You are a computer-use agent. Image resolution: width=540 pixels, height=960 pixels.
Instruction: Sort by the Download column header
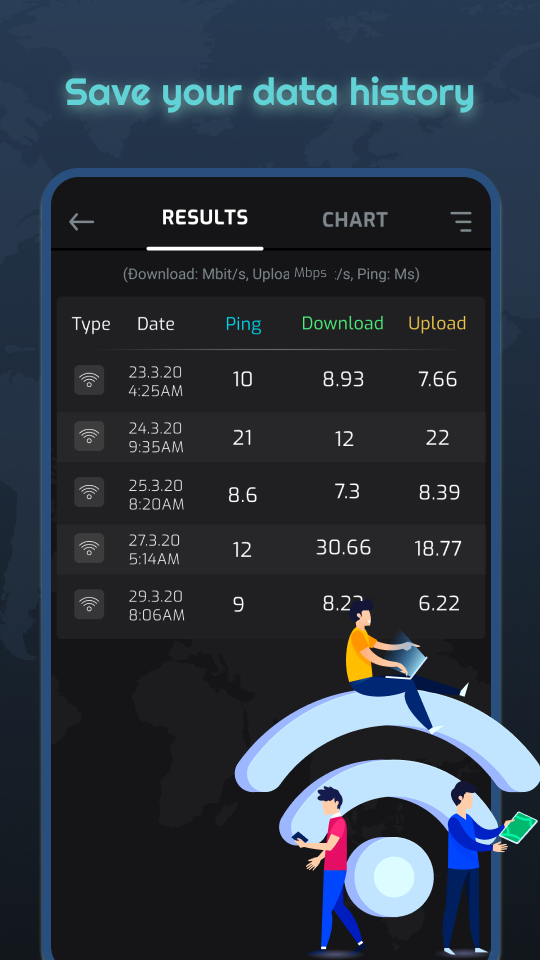point(343,323)
